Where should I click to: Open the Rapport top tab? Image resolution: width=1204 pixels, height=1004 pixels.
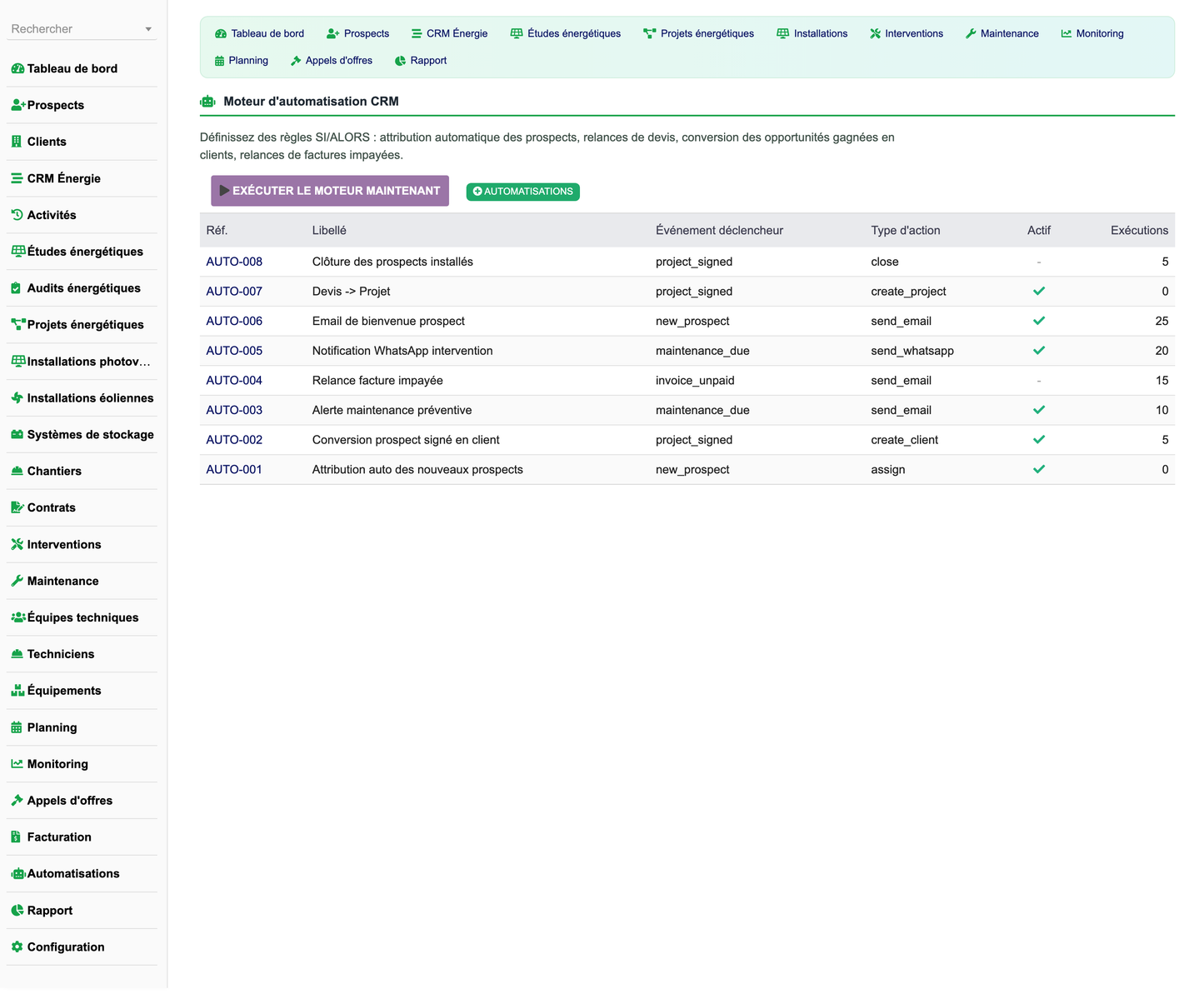[x=420, y=61]
